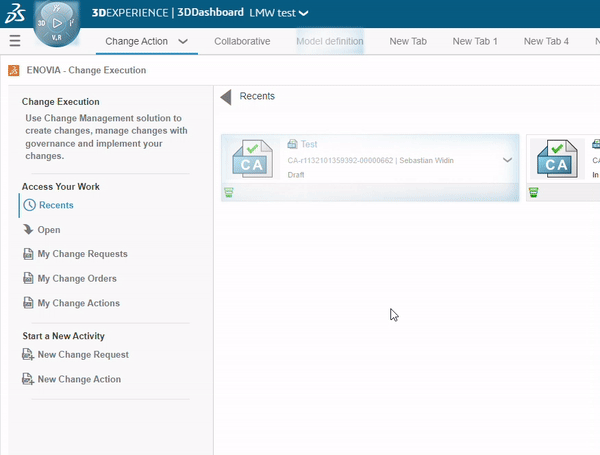The image size is (600, 455).
Task: Open the Recents link
Action: click(56, 205)
